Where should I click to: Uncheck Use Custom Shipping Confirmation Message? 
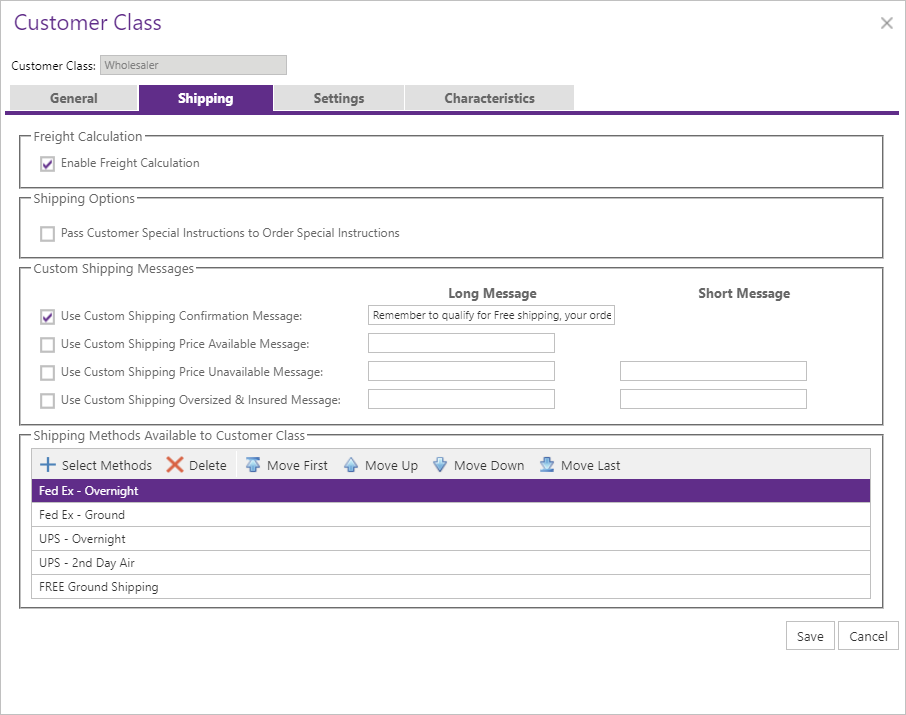tap(47, 317)
